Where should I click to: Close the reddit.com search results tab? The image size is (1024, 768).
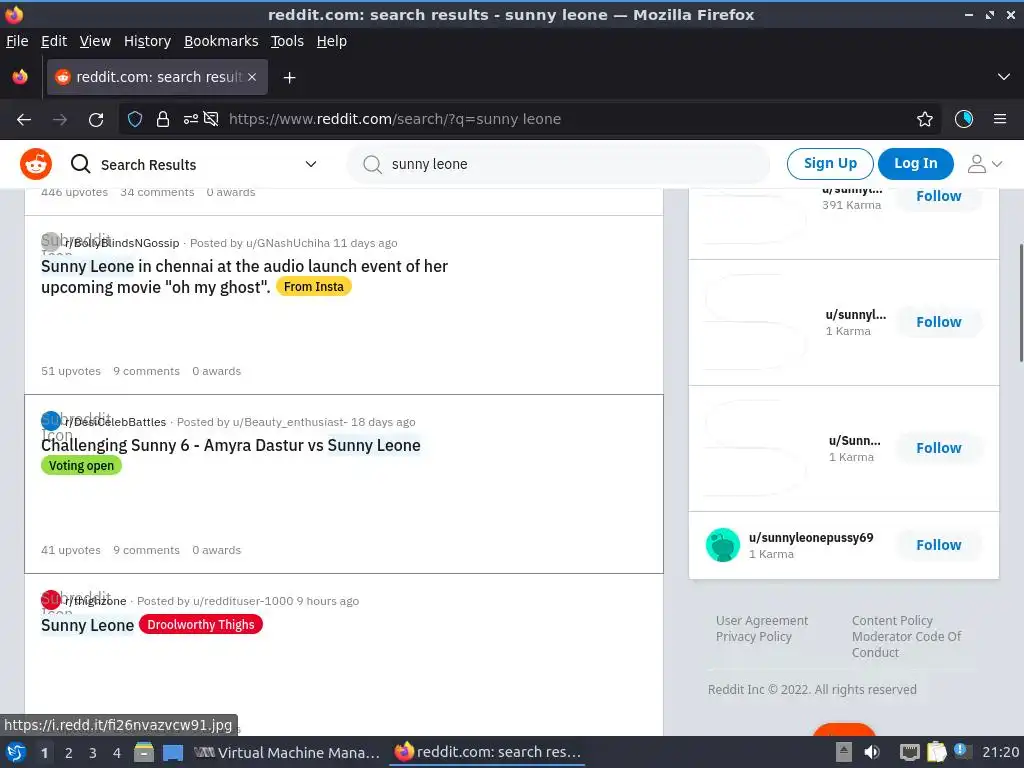[252, 77]
